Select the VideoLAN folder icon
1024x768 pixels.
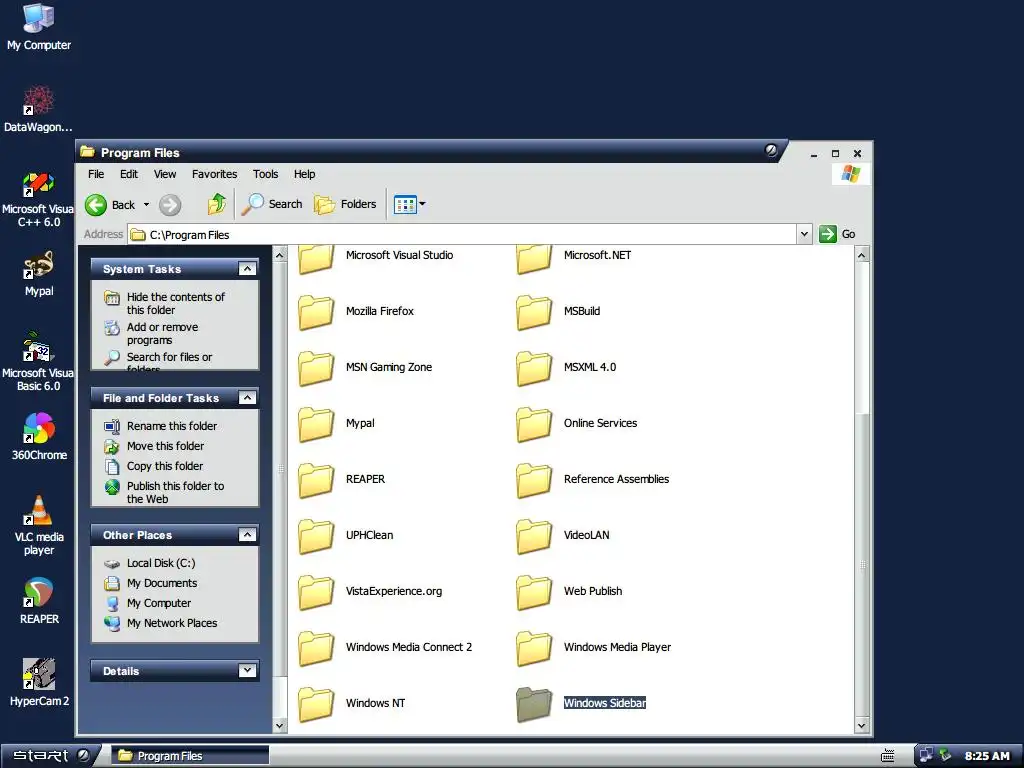534,536
